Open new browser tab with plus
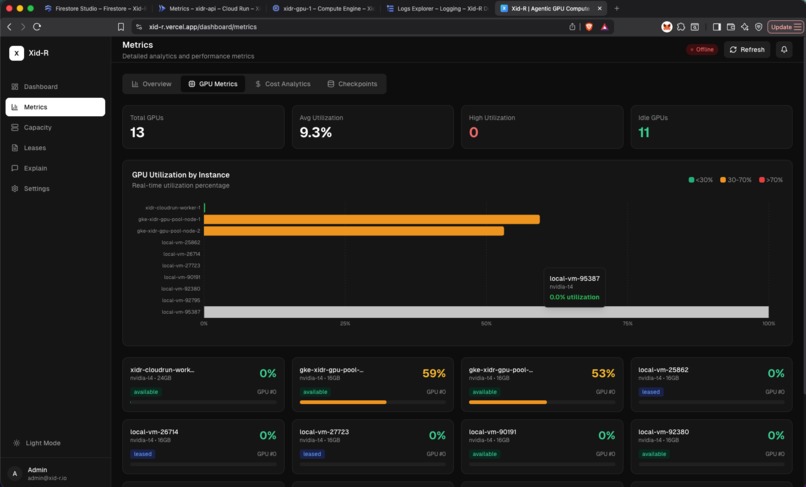 click(617, 8)
